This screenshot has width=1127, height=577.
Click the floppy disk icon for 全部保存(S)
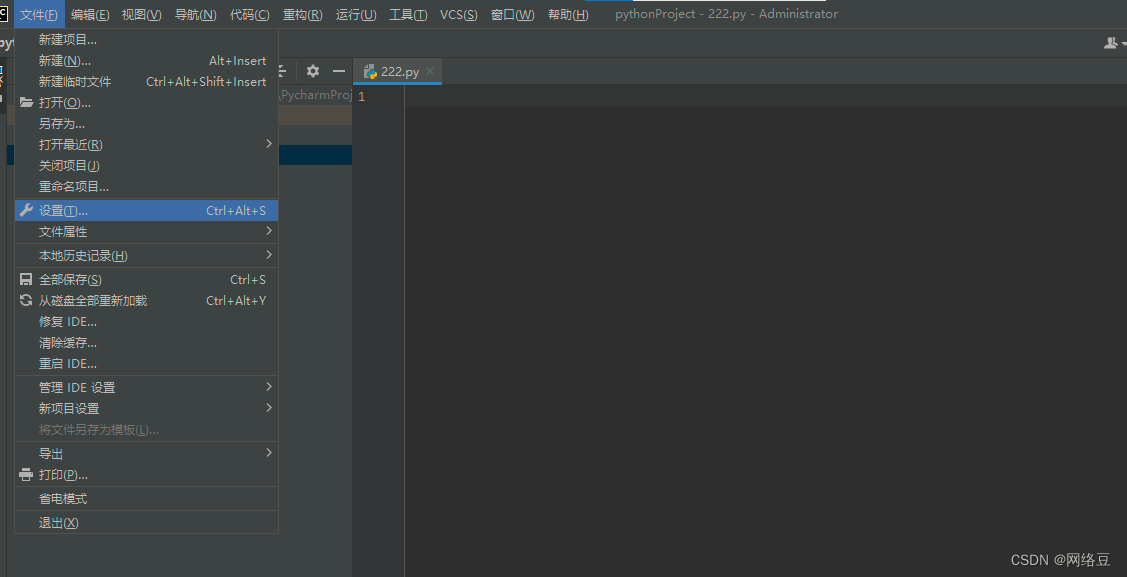(26, 280)
